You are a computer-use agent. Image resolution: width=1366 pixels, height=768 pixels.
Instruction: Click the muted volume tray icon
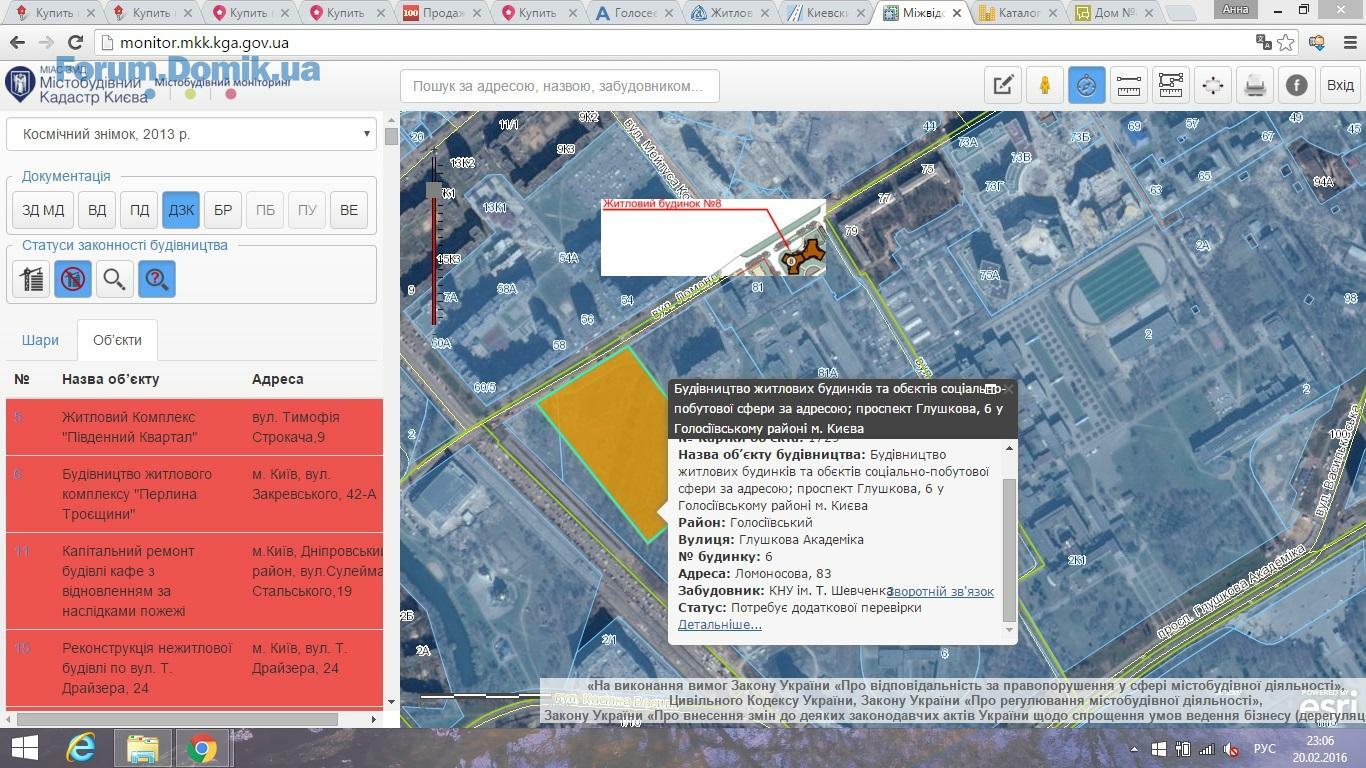[x=1231, y=749]
